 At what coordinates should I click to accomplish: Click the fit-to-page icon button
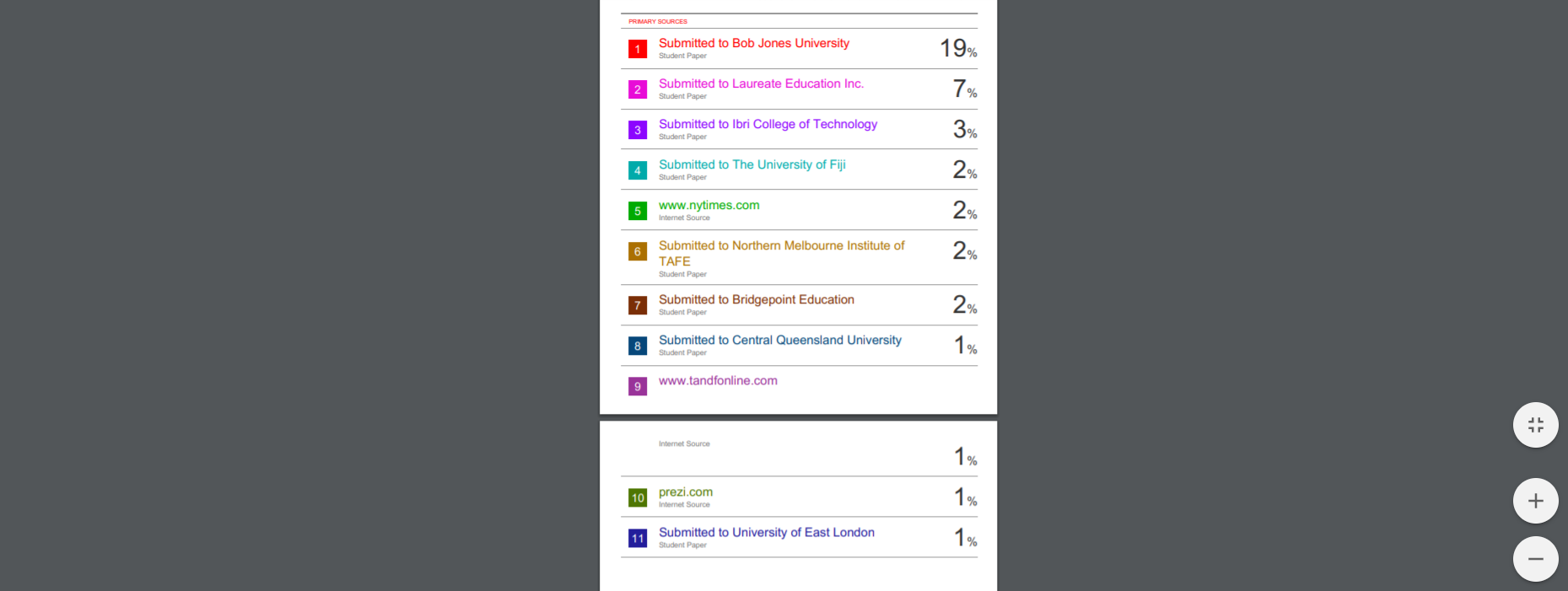1535,425
